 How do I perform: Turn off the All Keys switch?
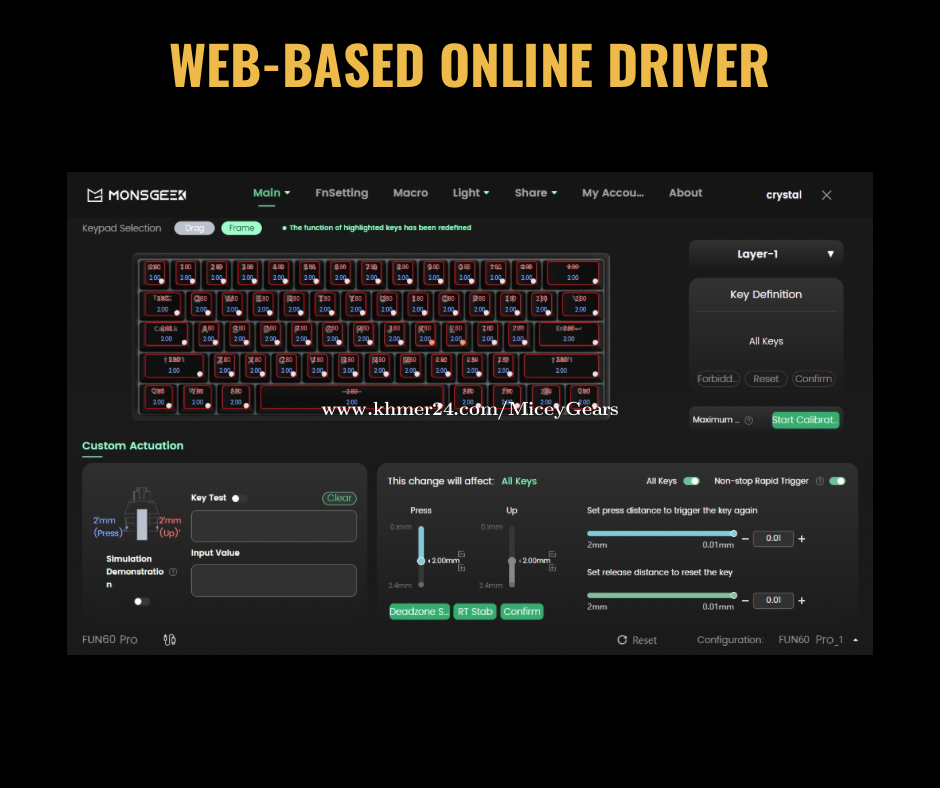point(691,481)
